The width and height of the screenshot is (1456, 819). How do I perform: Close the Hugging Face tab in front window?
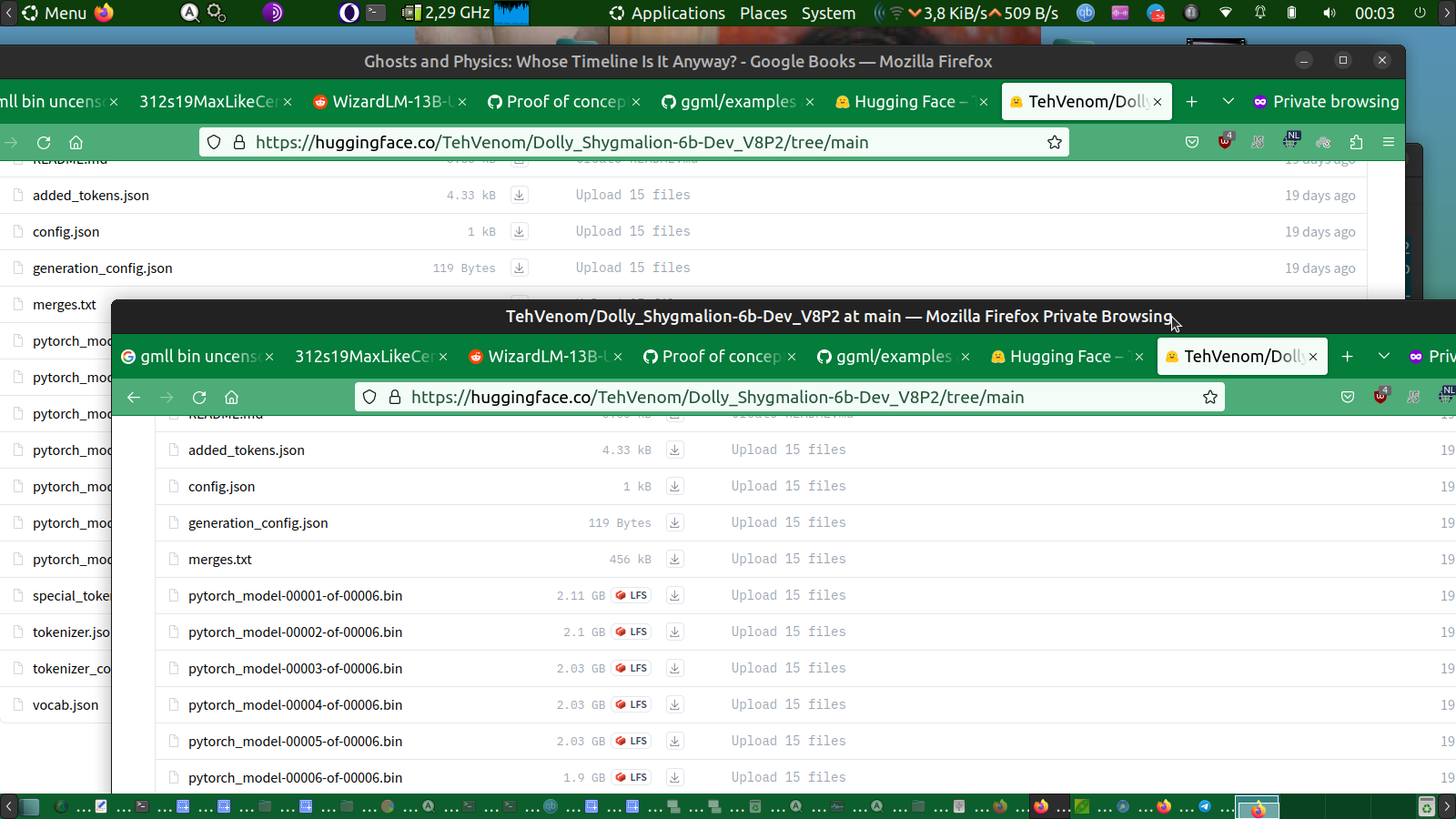click(1139, 357)
